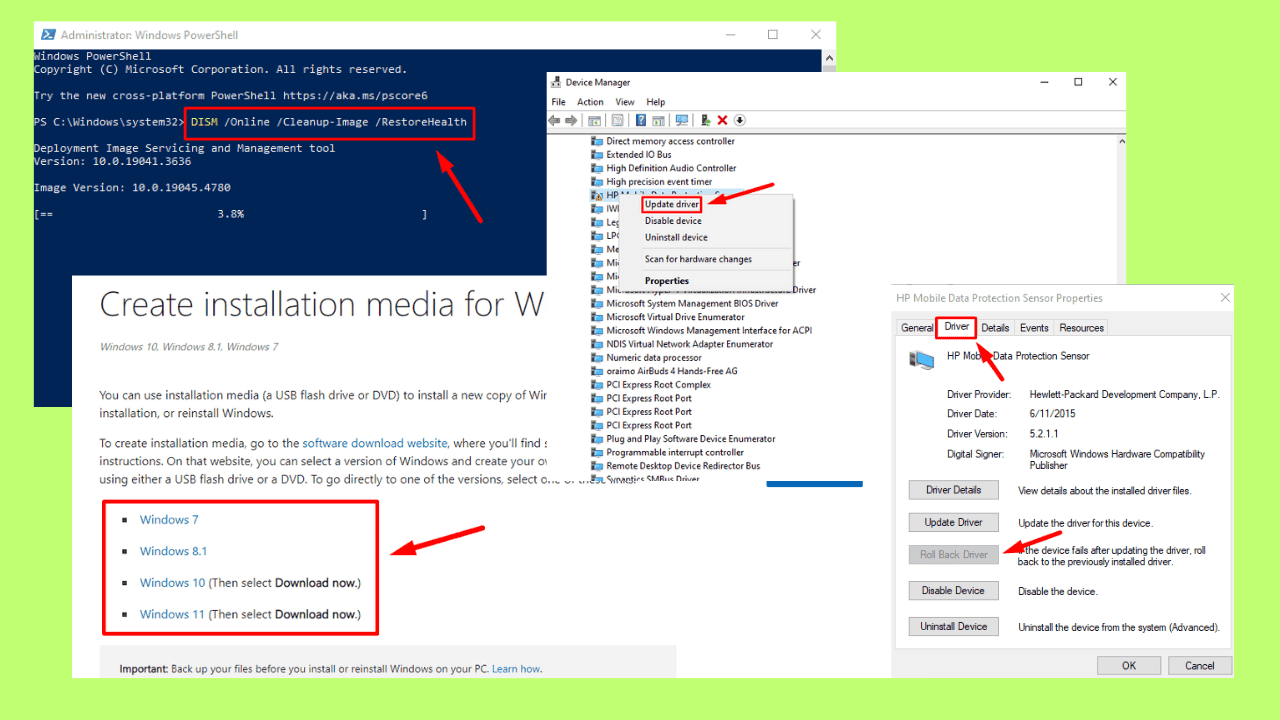Switch to Resources tab in properties dialog

(1081, 328)
